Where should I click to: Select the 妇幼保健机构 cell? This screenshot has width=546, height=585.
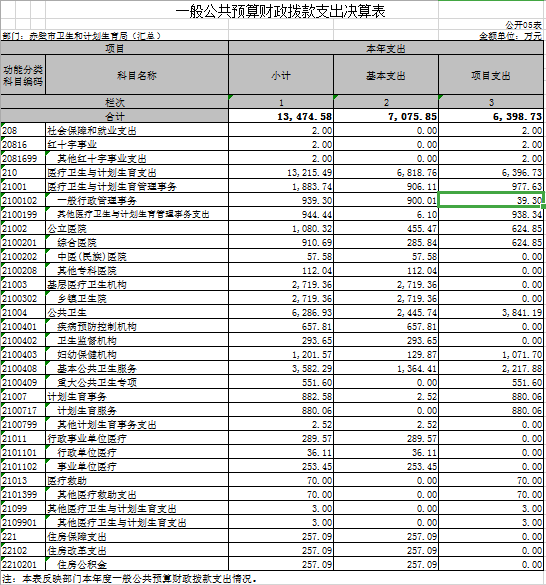tap(137, 354)
